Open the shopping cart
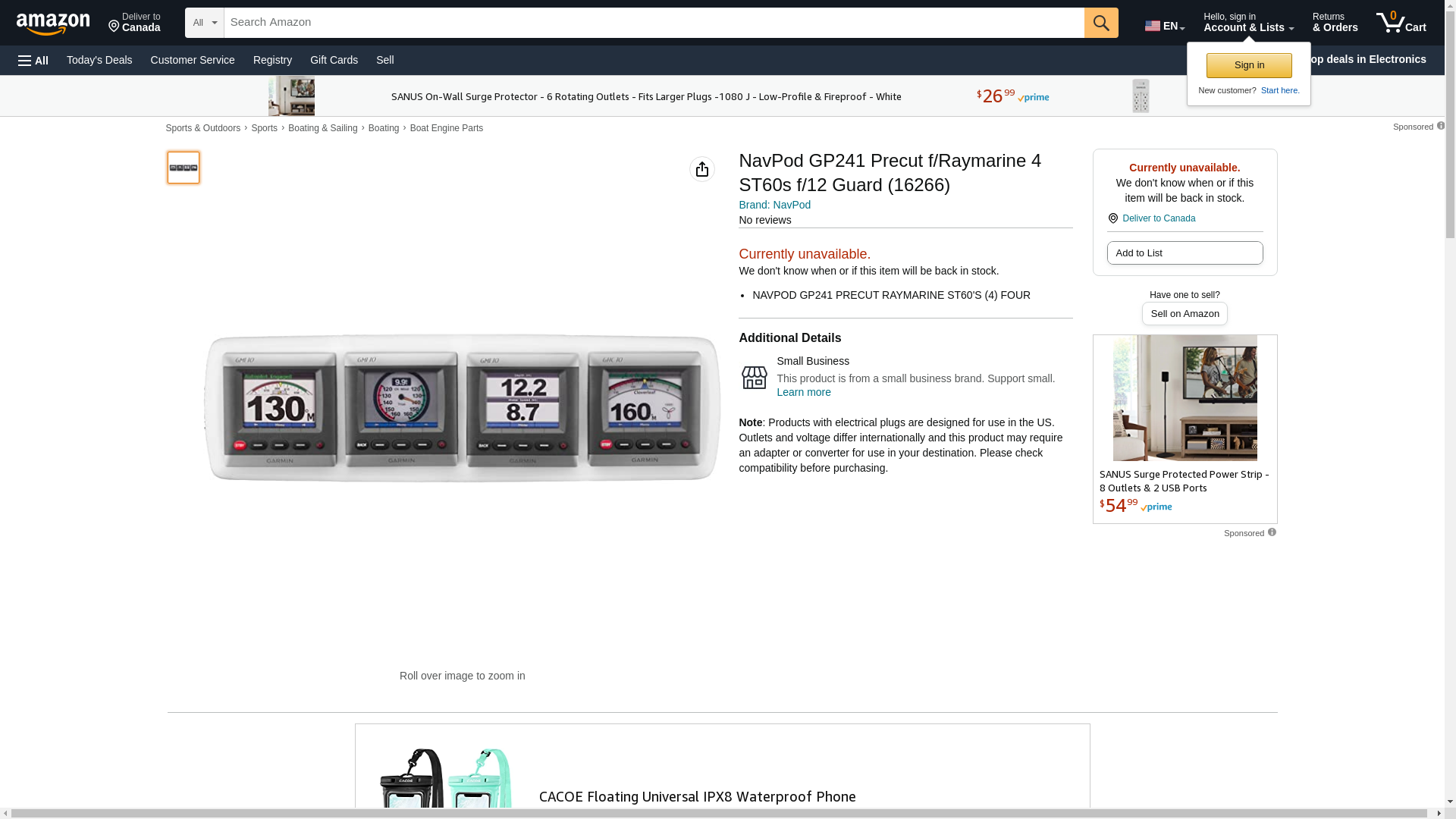This screenshot has height=819, width=1456. [x=1401, y=23]
